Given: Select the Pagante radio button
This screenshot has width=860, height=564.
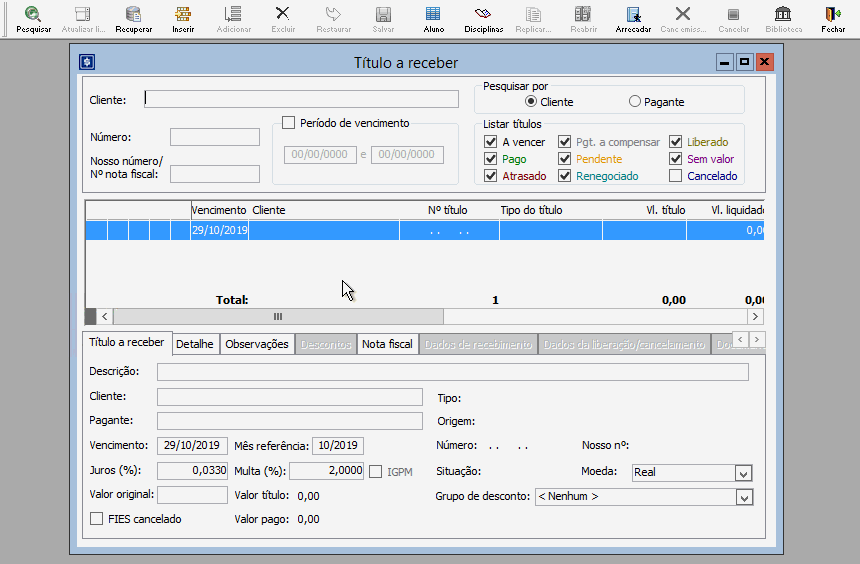Looking at the screenshot, I should (x=635, y=102).
